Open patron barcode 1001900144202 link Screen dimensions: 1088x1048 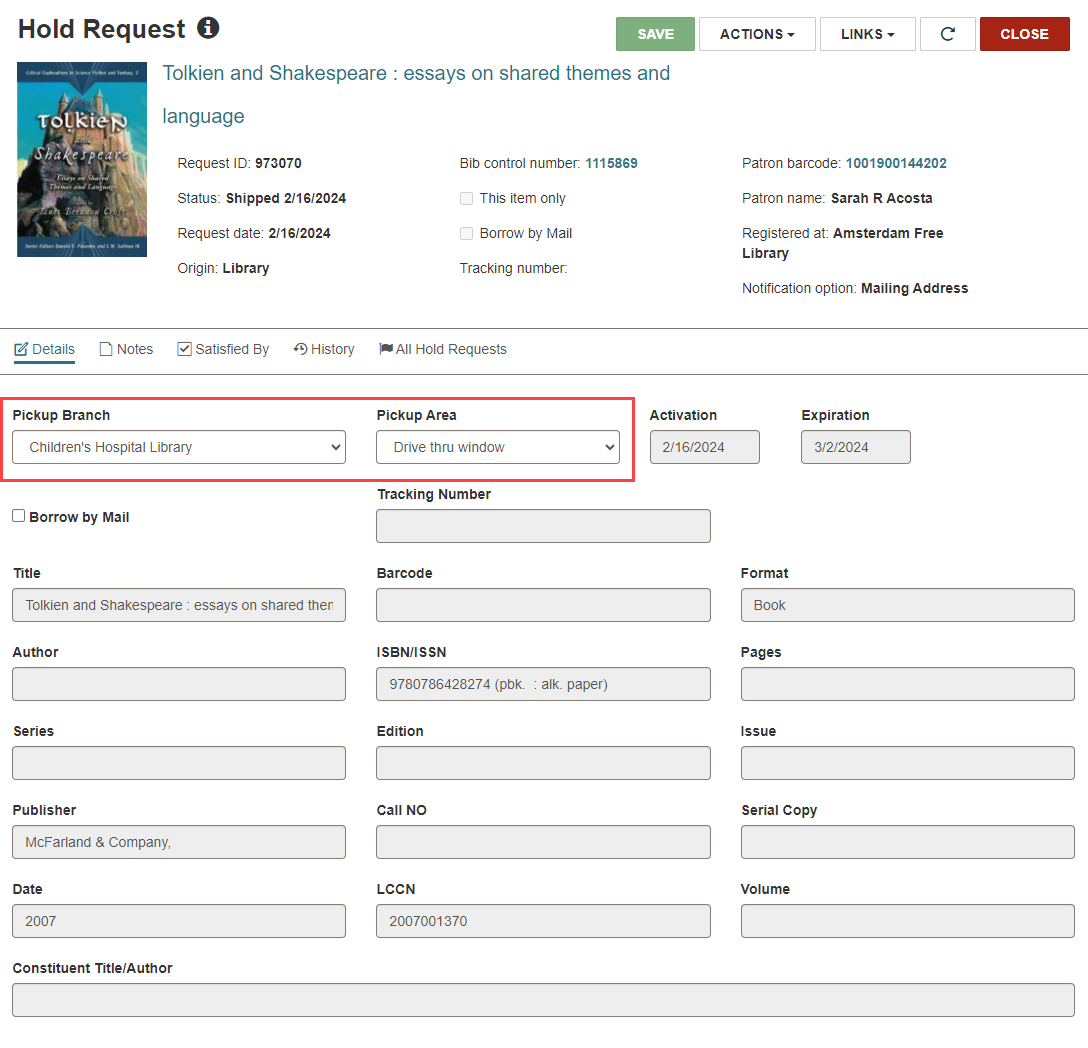[896, 163]
